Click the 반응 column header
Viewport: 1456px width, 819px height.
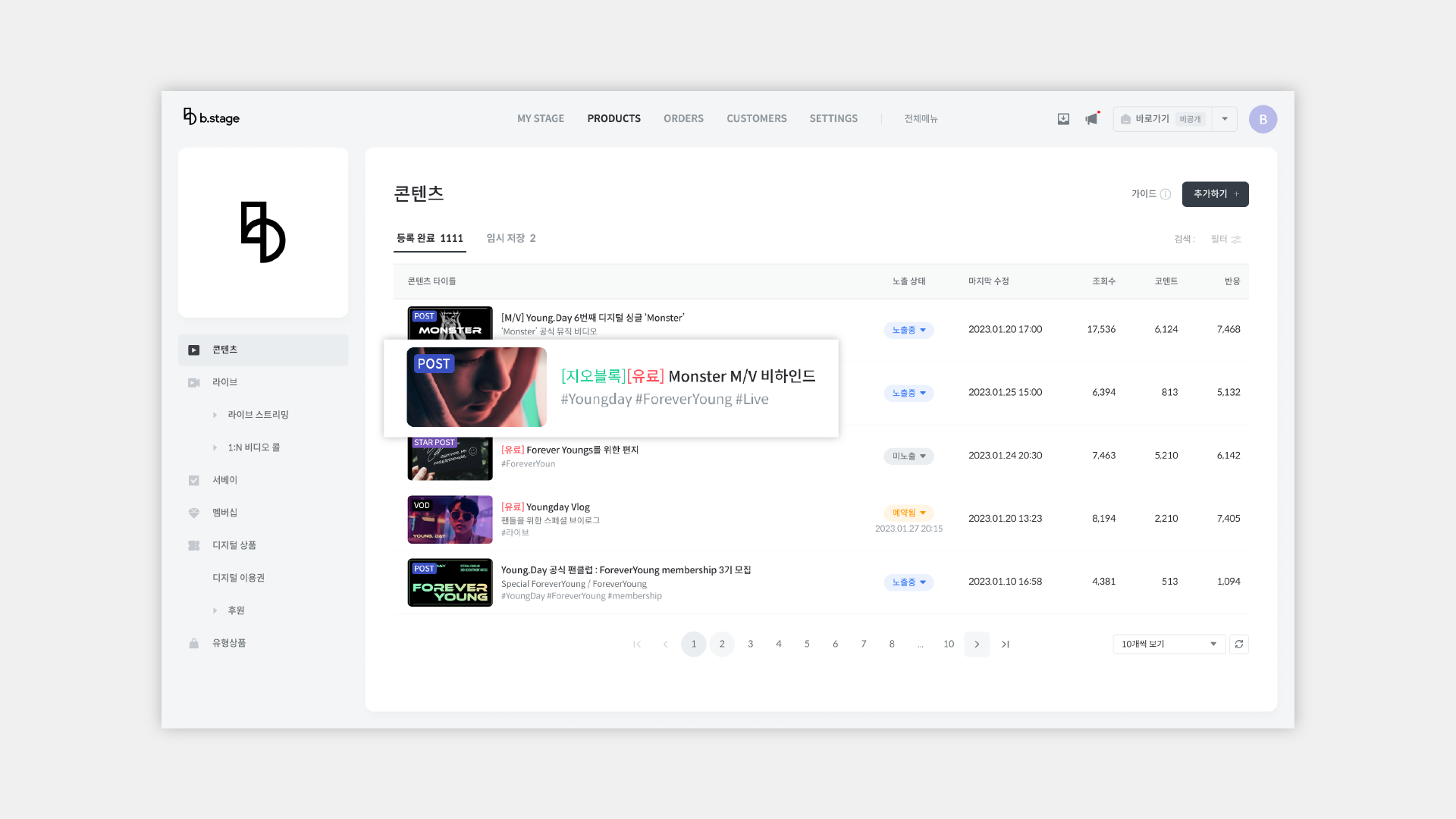[1232, 281]
